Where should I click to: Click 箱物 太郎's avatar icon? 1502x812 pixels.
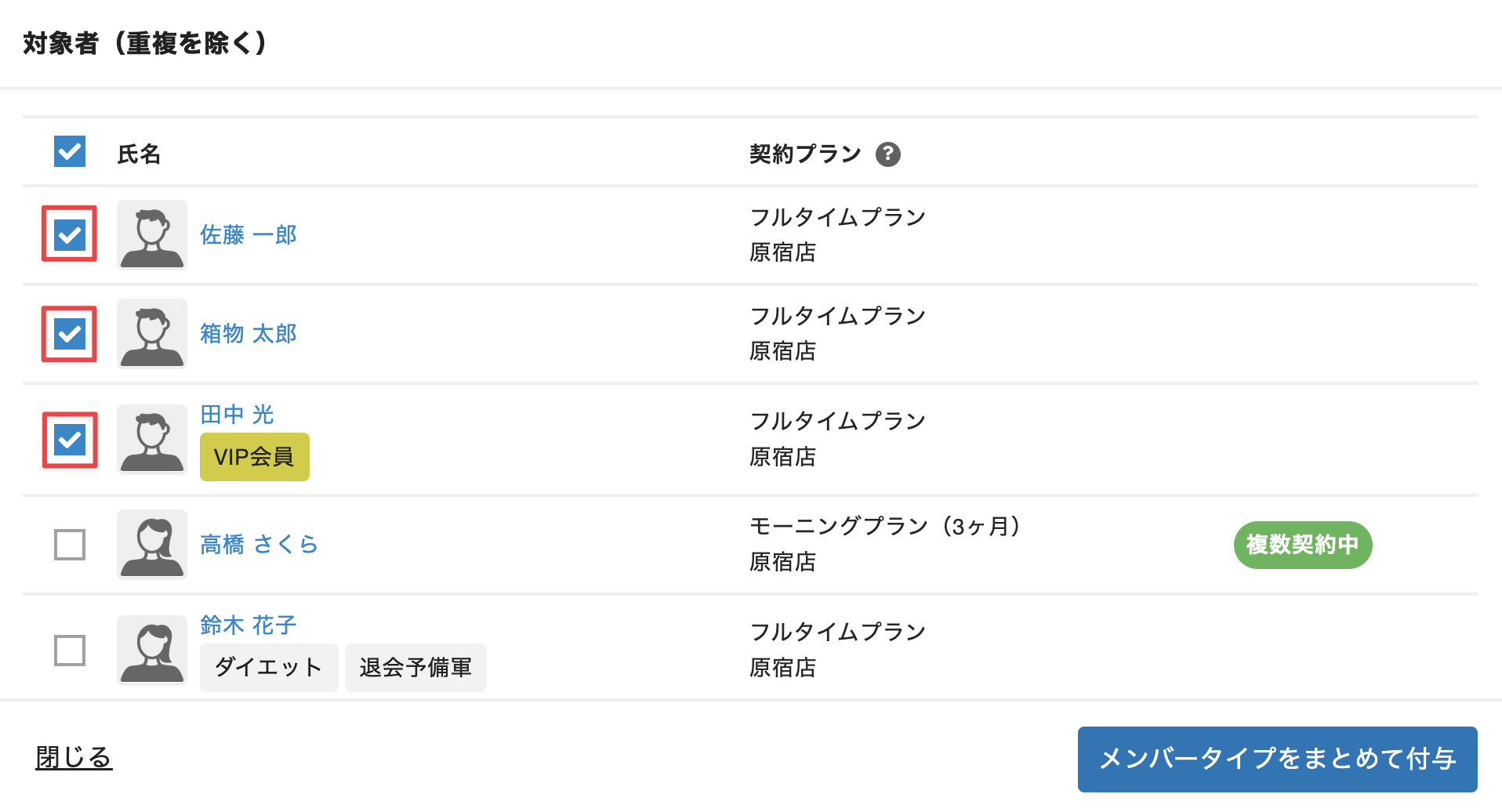pos(152,334)
